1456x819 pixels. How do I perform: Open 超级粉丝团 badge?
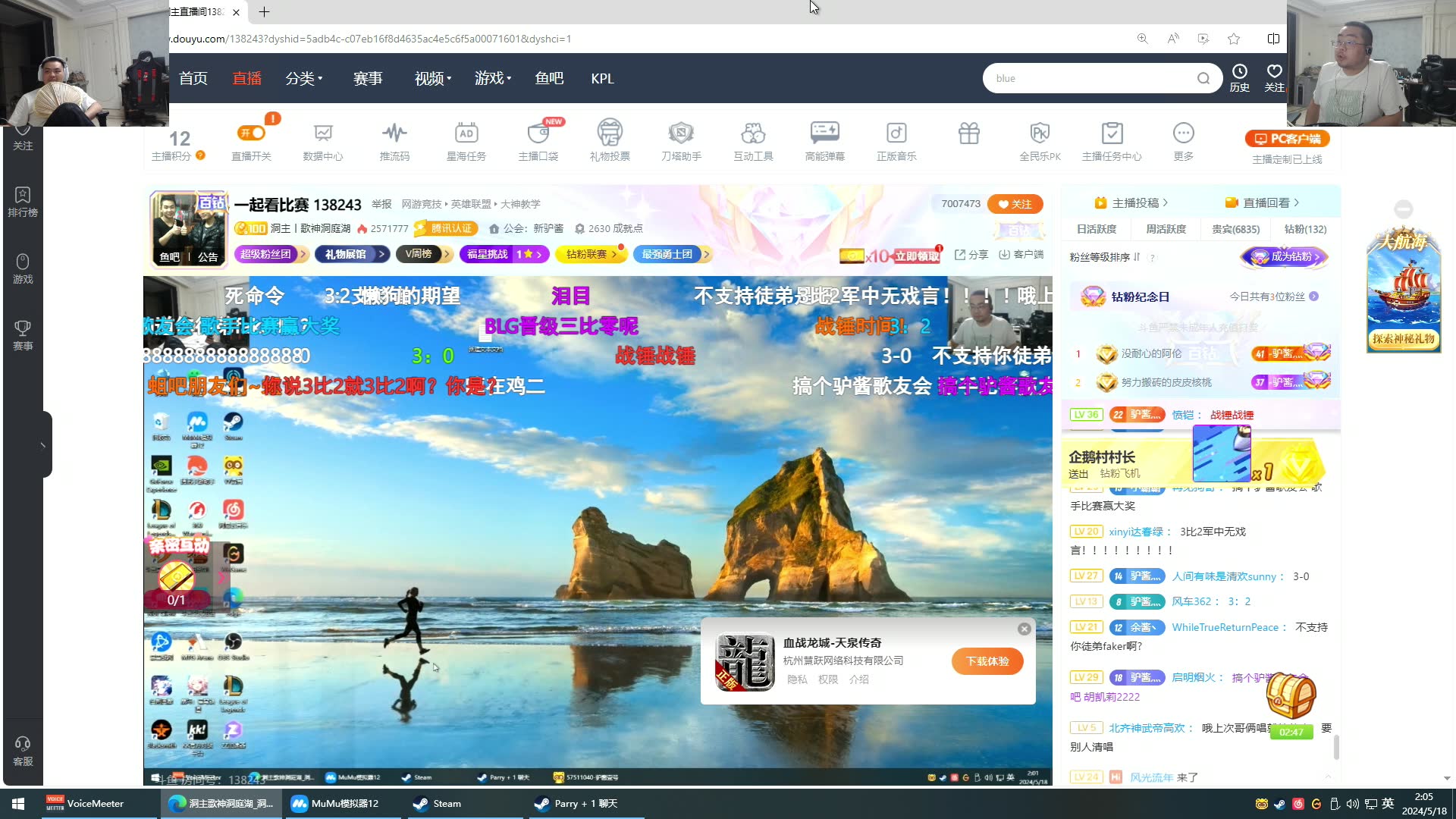pos(270,254)
